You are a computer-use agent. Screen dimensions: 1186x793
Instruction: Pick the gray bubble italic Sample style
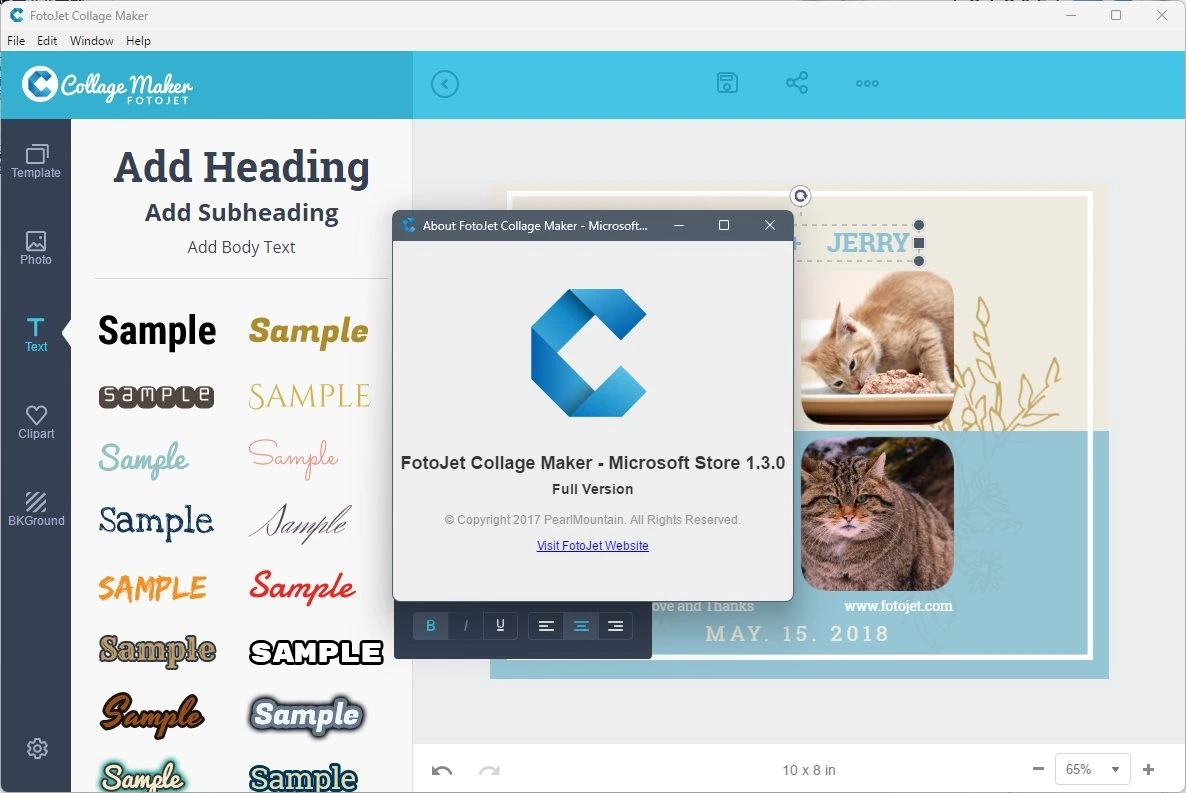tap(306, 715)
